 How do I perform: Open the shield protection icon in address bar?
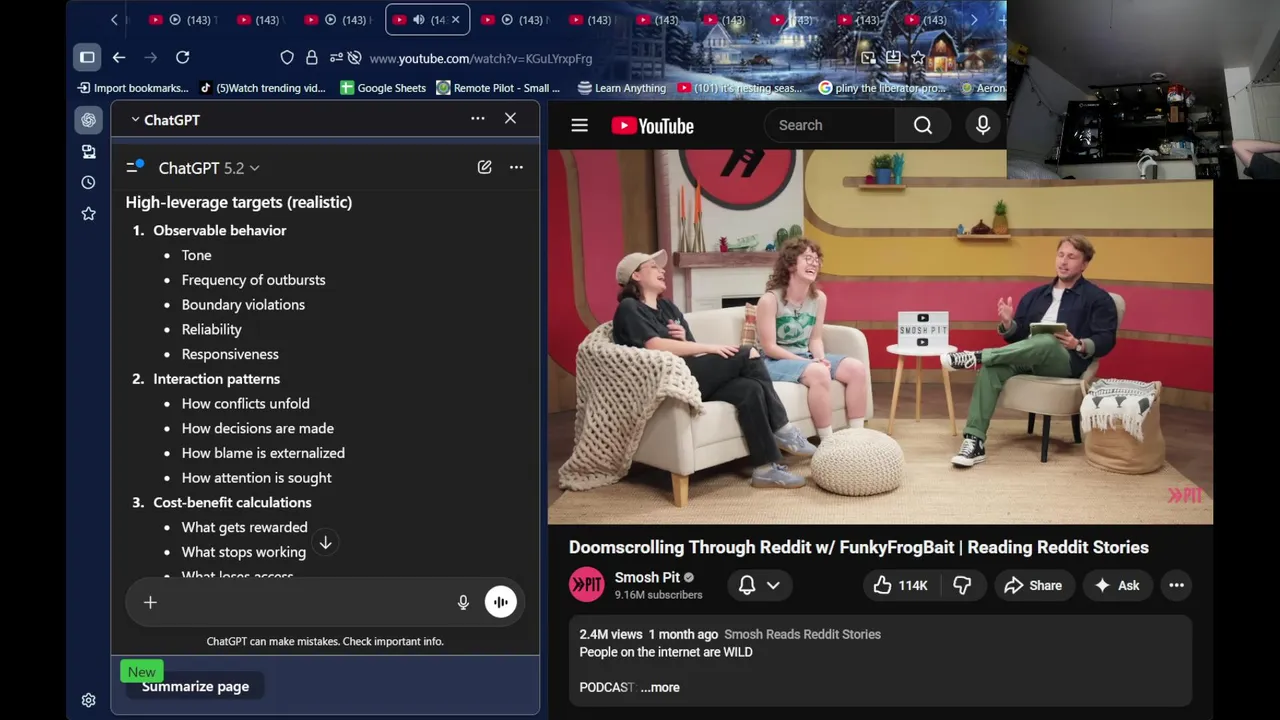coord(287,58)
